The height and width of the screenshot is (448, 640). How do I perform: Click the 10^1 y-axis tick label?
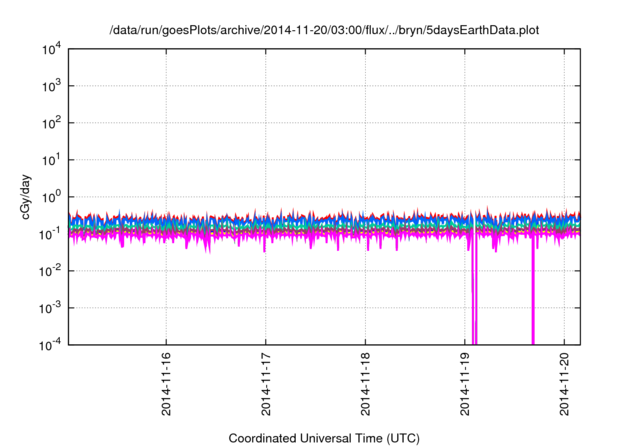tap(52, 160)
